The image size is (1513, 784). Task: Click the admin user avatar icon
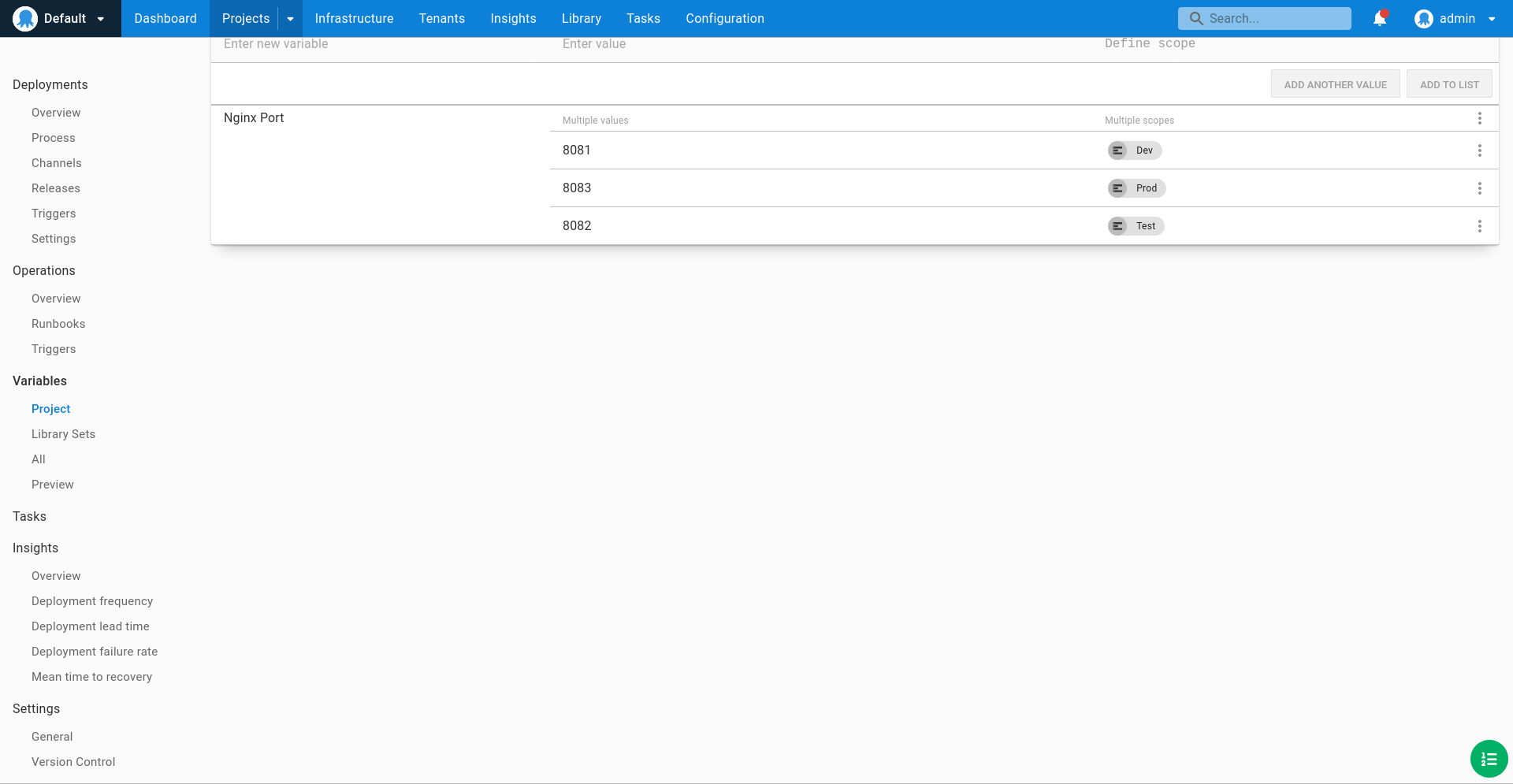(x=1423, y=18)
